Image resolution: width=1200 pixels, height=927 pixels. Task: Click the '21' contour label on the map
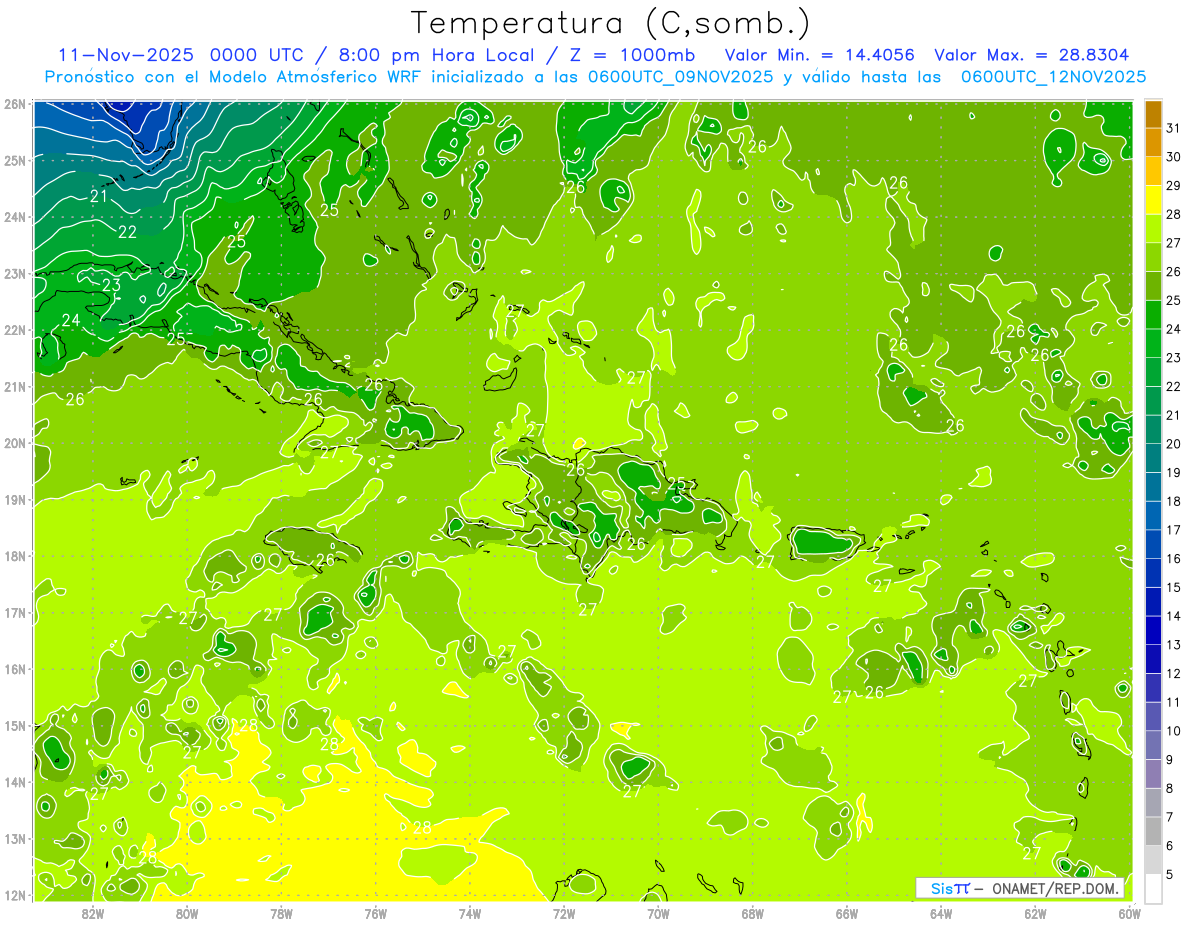pyautogui.click(x=99, y=197)
